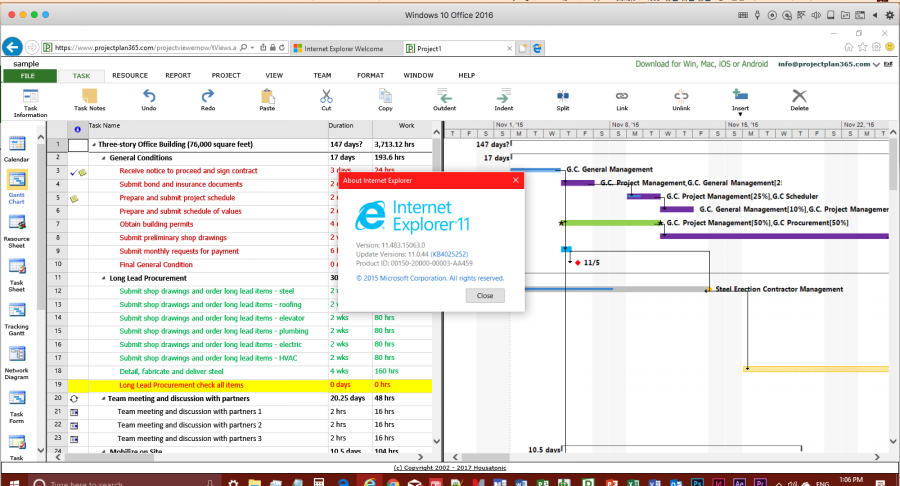Open the RESOURCE tab
900x486 pixels.
(130, 75)
